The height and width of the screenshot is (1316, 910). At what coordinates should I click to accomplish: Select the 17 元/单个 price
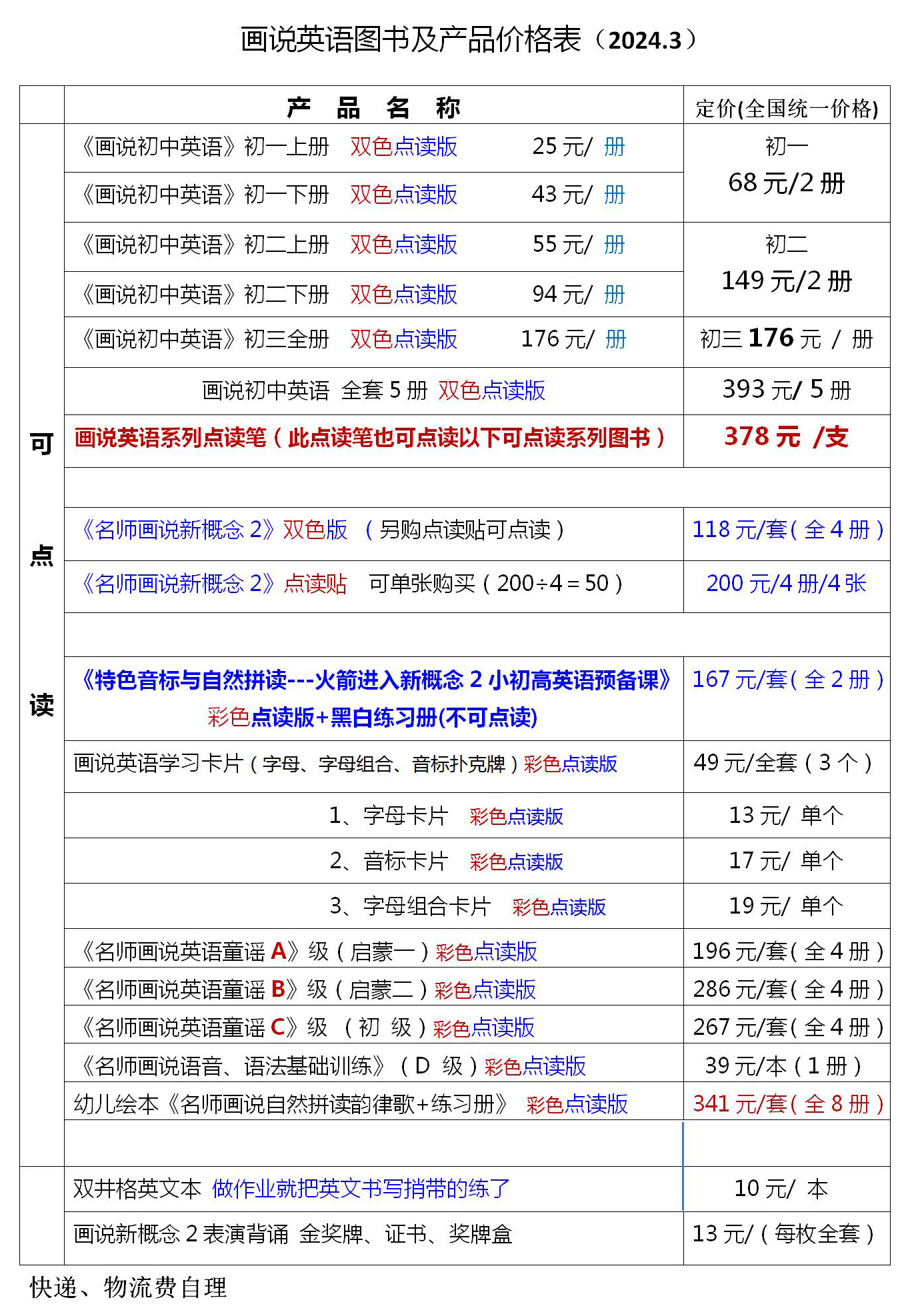tap(787, 860)
